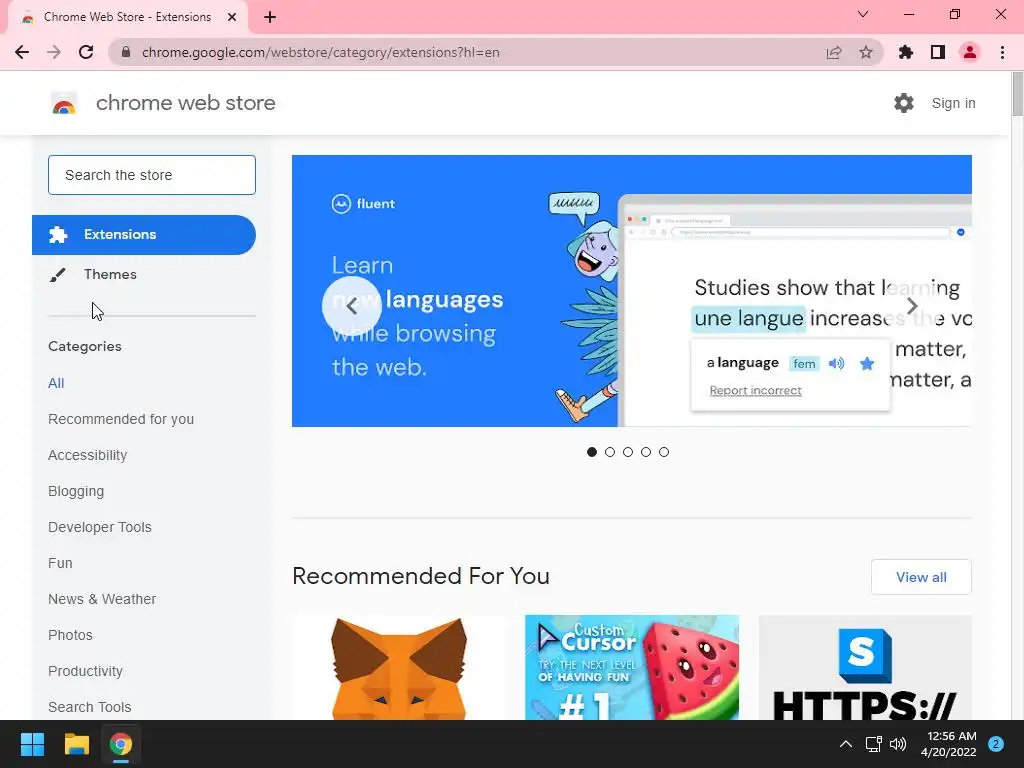This screenshot has height=768, width=1024.
Task: Open Chrome's three-dot menu
Action: click(1002, 52)
